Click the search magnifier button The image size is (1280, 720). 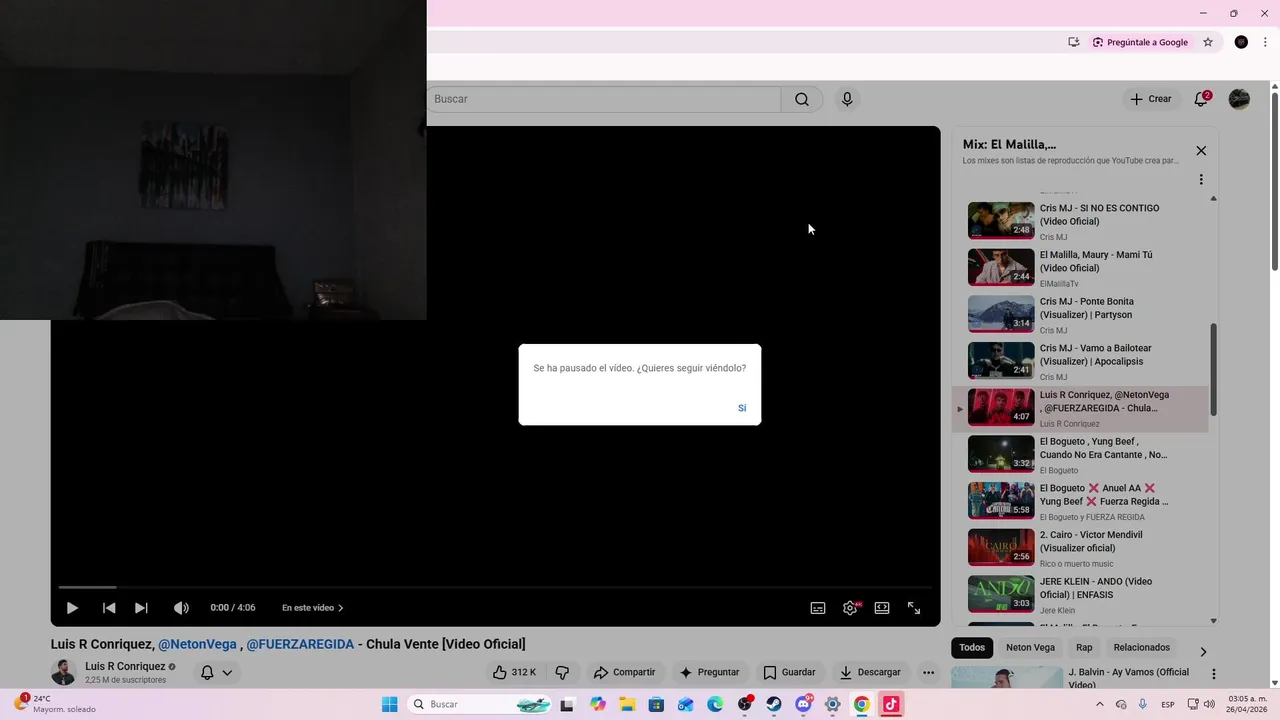[802, 99]
